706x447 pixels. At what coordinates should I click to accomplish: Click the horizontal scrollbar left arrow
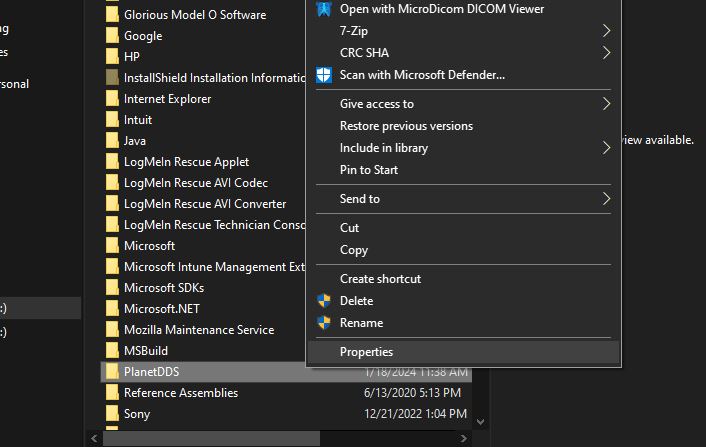point(94,438)
